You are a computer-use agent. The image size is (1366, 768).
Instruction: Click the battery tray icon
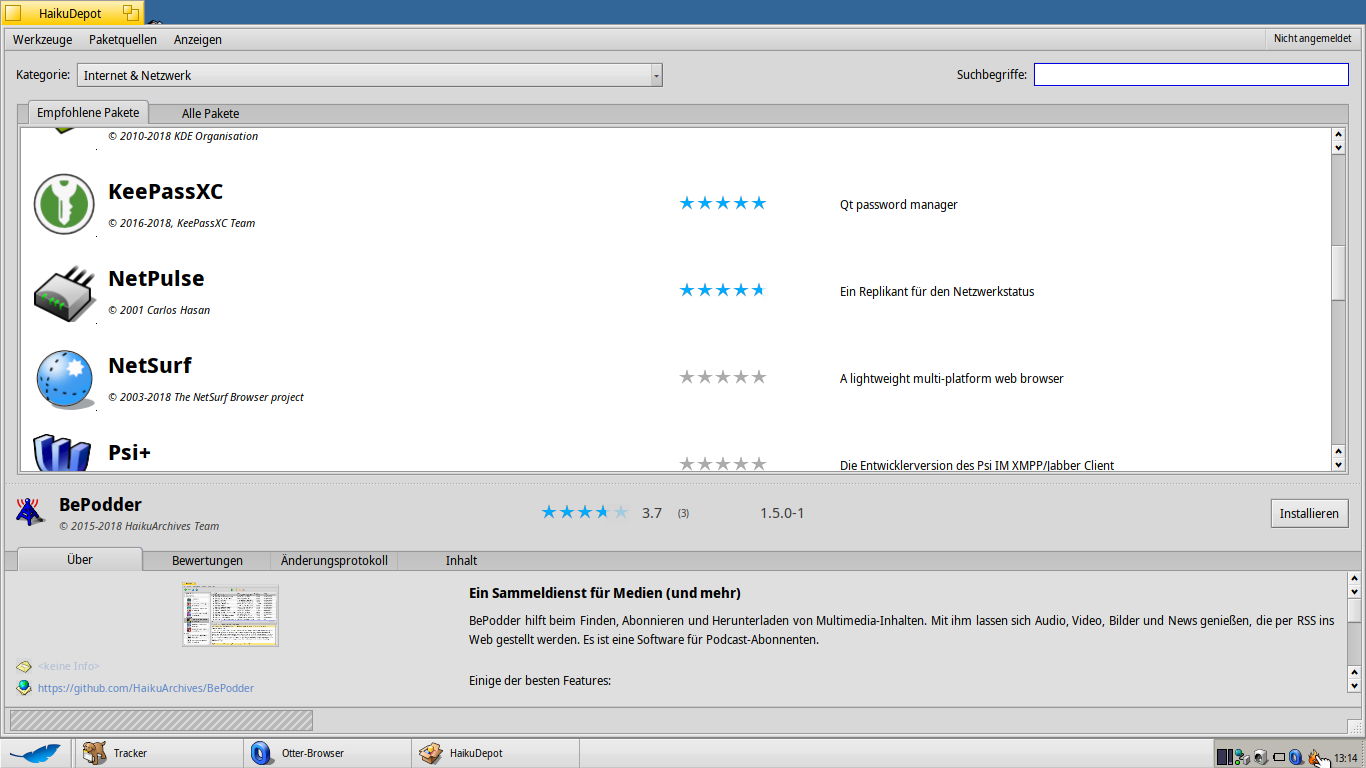(x=1279, y=757)
